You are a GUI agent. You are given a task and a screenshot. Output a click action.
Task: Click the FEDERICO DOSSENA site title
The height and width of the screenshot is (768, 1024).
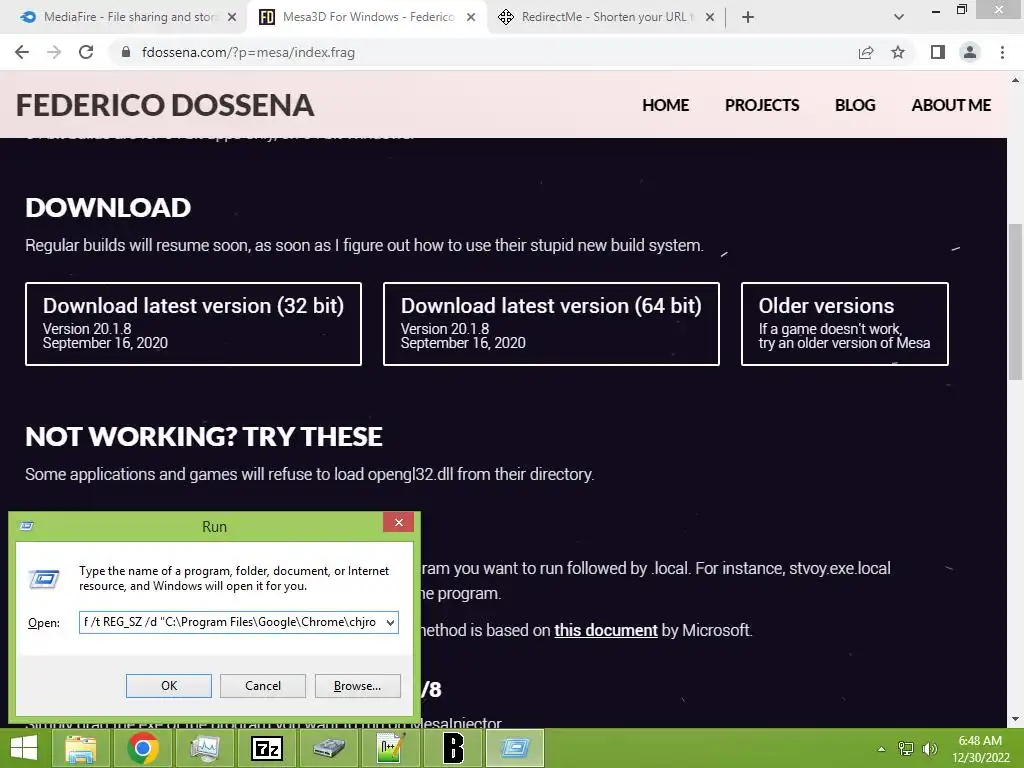(165, 105)
